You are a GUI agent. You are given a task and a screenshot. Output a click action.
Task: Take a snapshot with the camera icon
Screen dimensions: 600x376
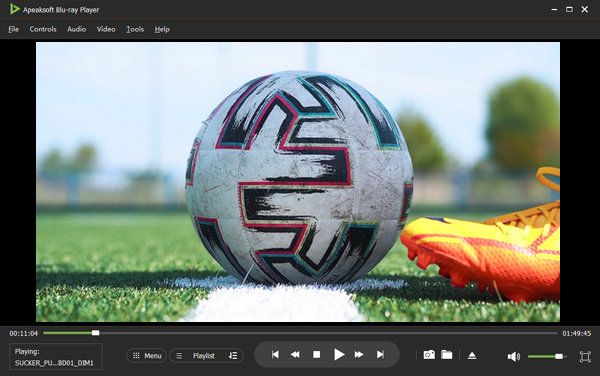(x=429, y=355)
